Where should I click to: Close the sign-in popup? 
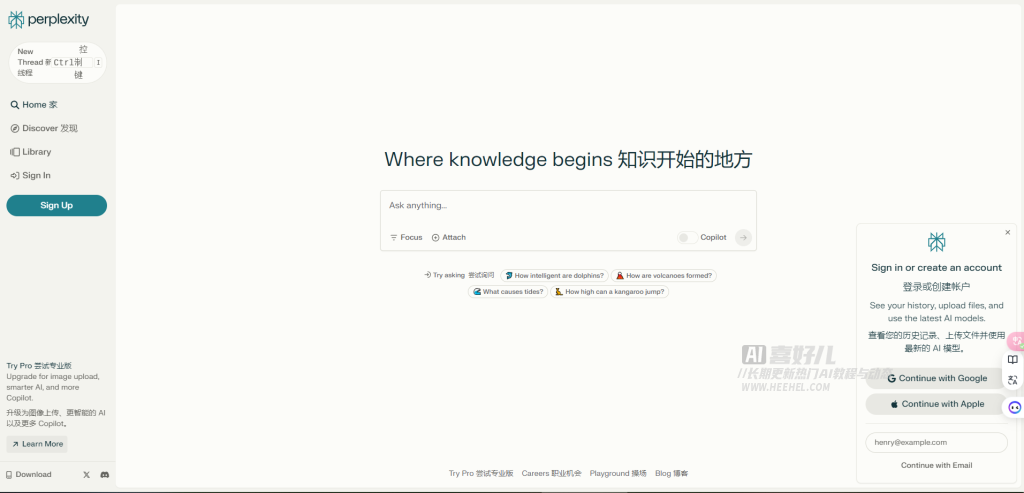click(1008, 232)
